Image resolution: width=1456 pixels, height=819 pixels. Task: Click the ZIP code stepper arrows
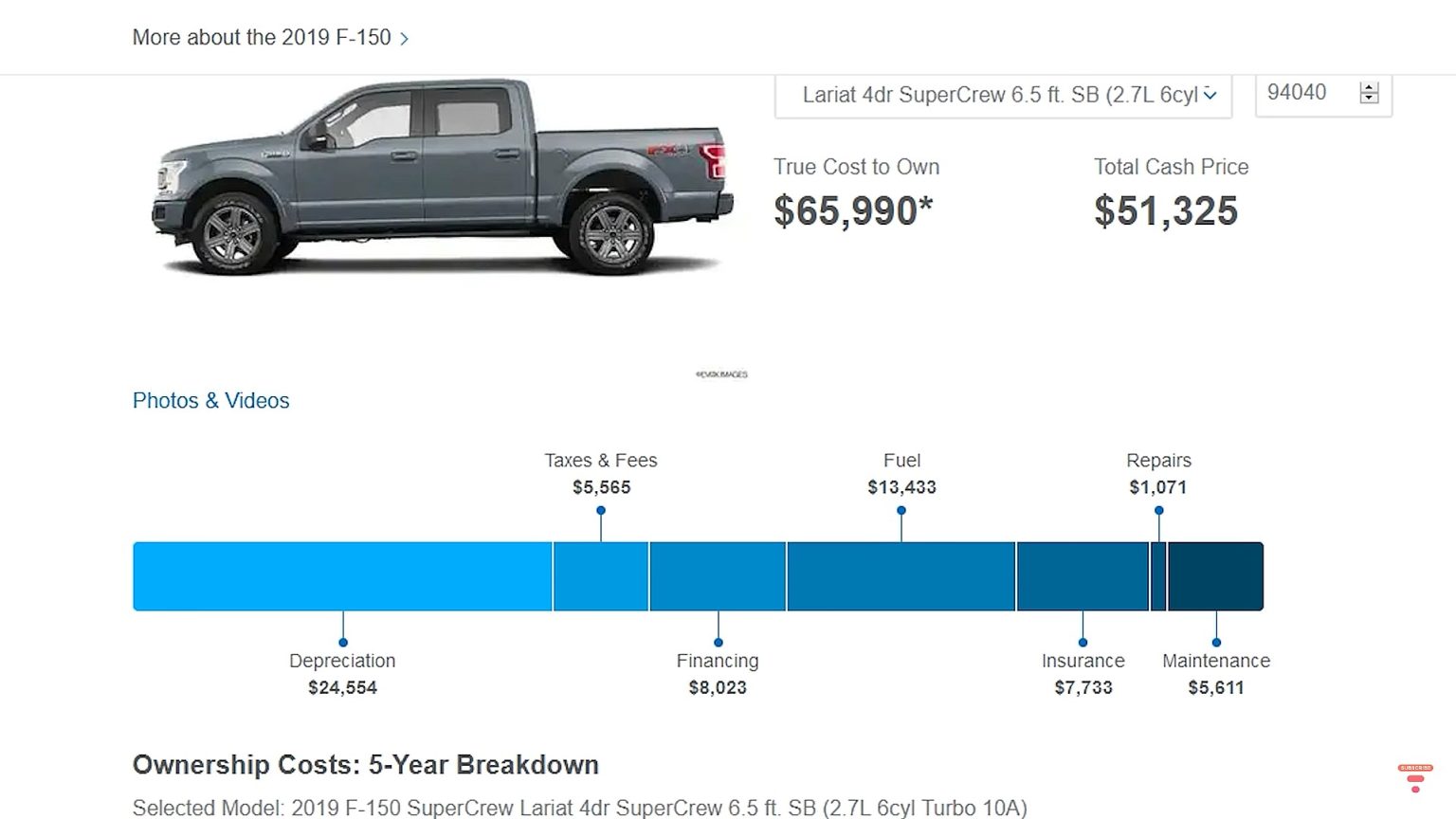coord(1369,93)
